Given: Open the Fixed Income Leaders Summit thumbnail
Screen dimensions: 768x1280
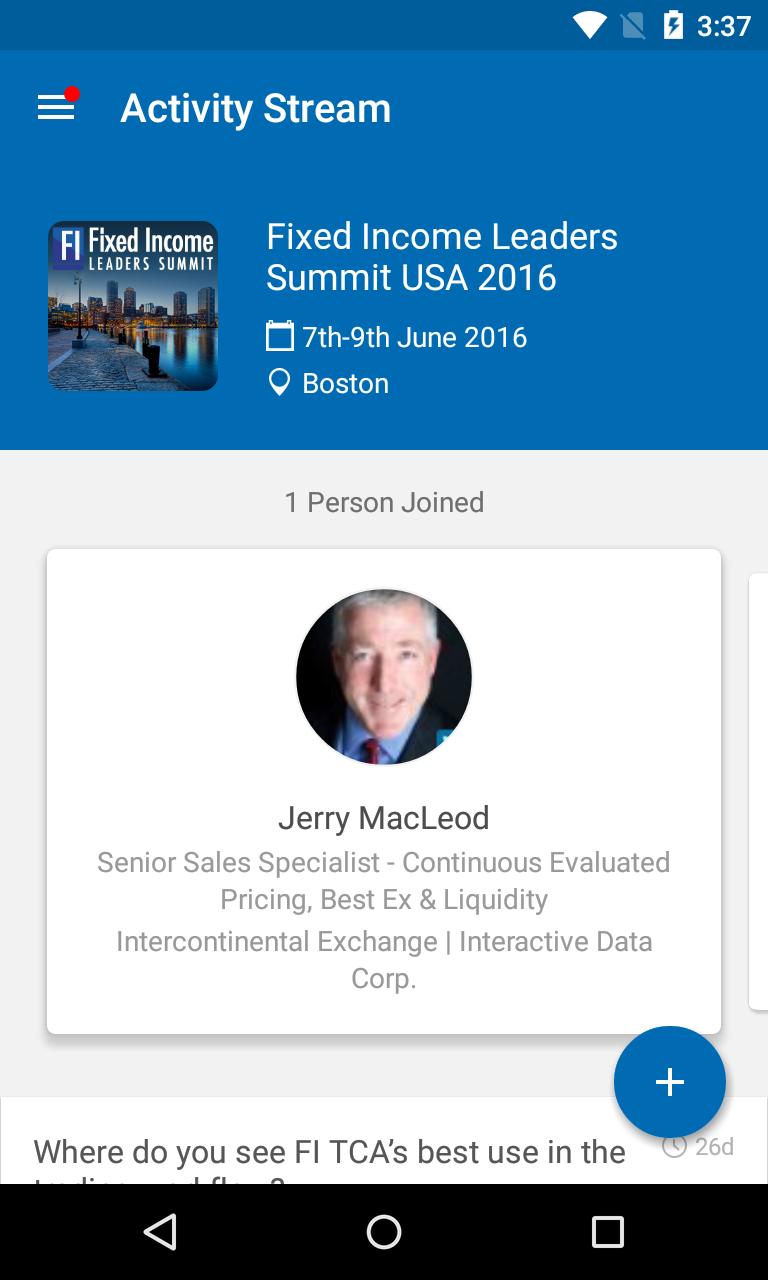Looking at the screenshot, I should [x=133, y=306].
